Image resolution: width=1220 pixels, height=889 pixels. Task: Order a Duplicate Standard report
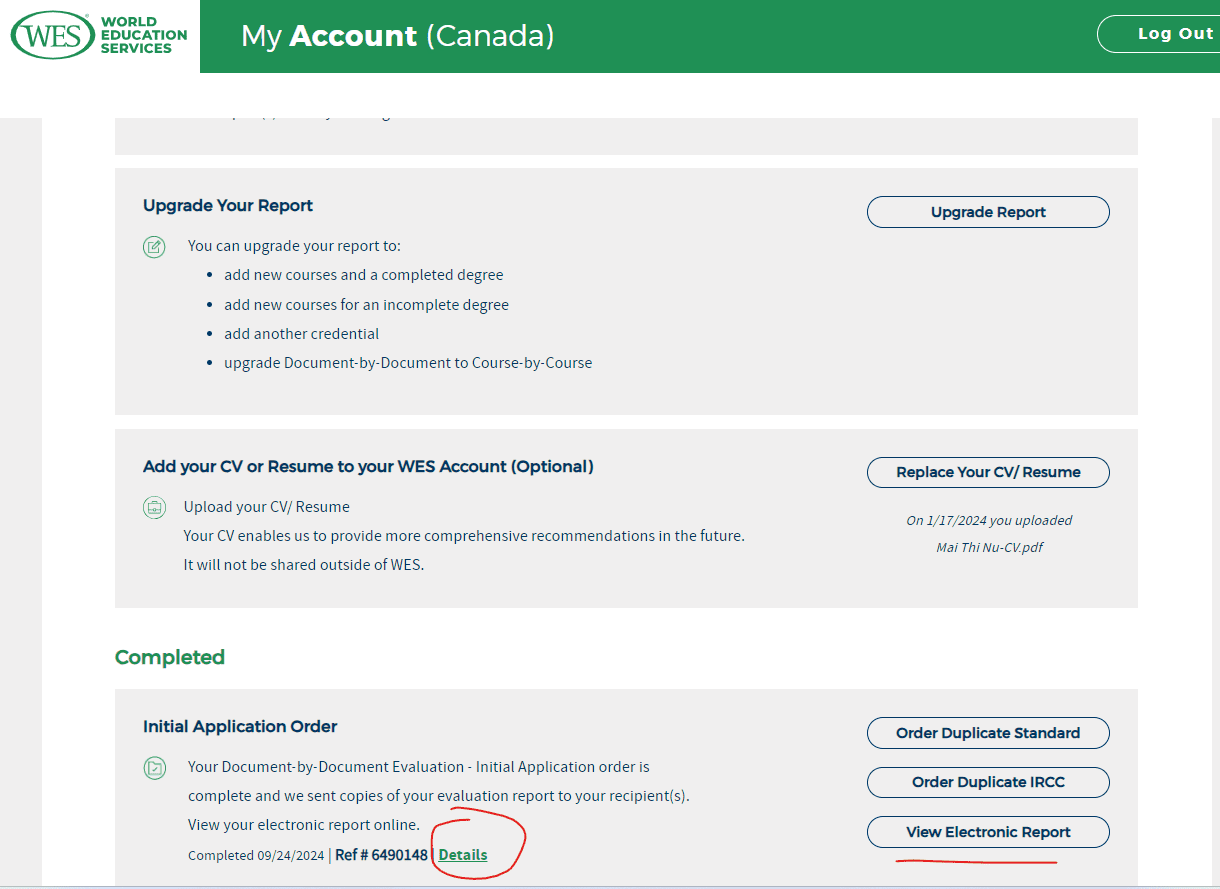(x=988, y=733)
